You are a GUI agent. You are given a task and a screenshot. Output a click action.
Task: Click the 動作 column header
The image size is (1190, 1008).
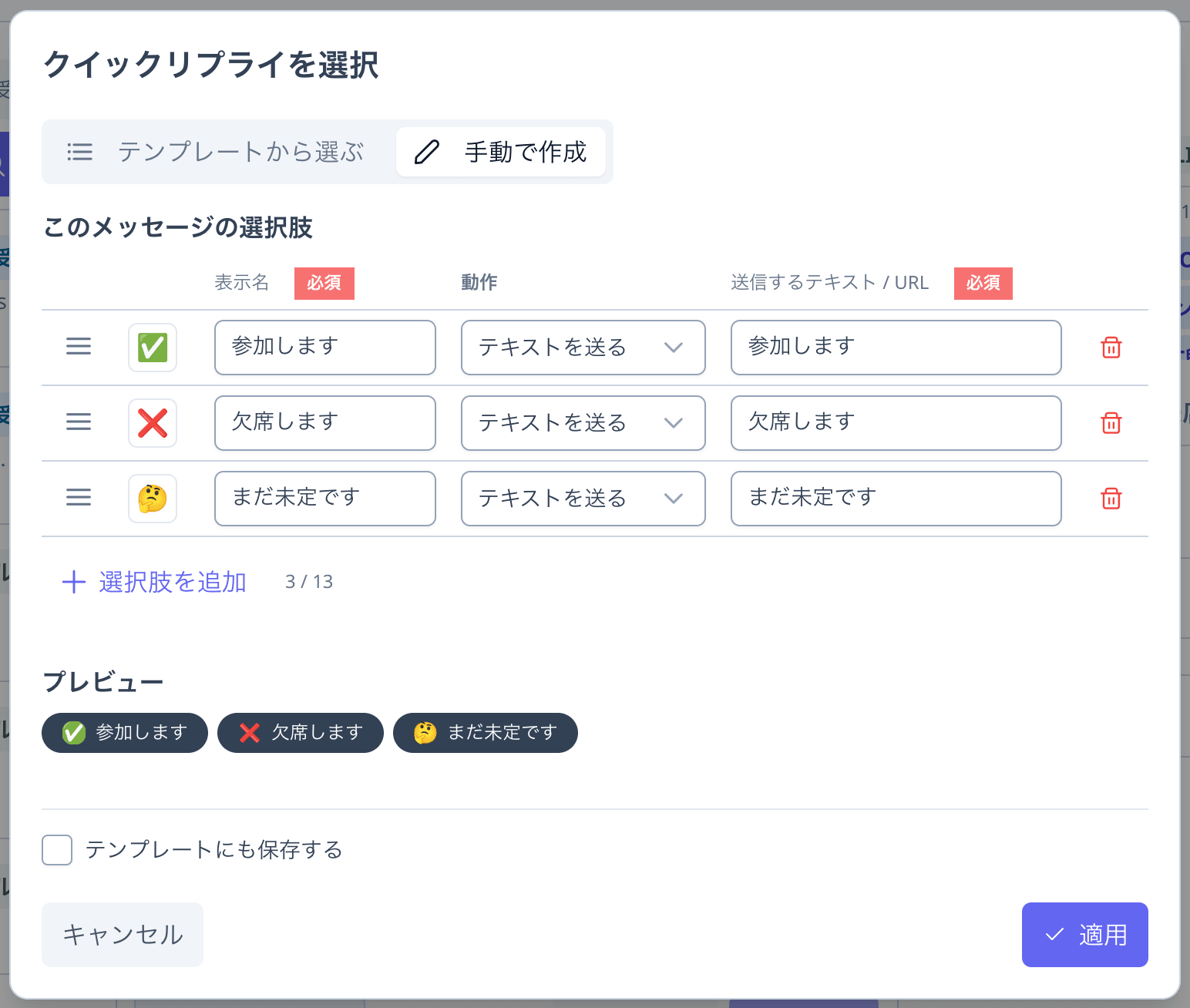click(x=479, y=283)
